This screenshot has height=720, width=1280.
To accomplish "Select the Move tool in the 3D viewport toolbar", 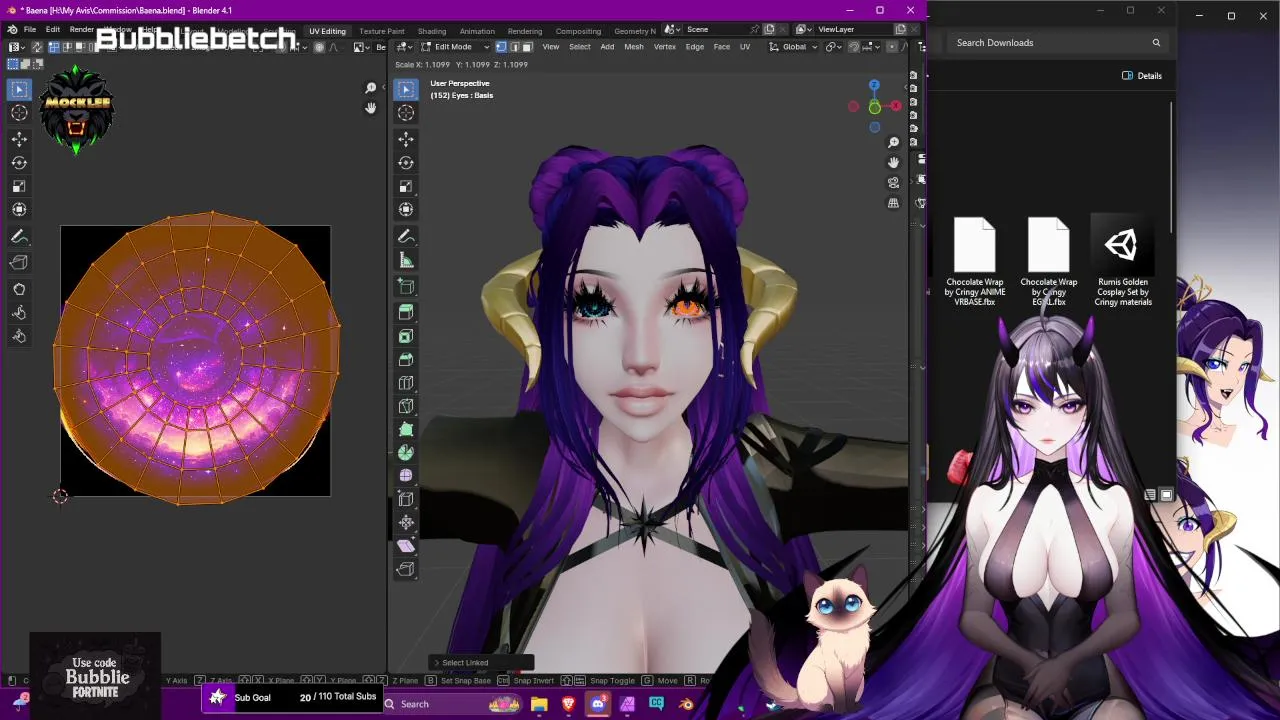I will pyautogui.click(x=406, y=139).
